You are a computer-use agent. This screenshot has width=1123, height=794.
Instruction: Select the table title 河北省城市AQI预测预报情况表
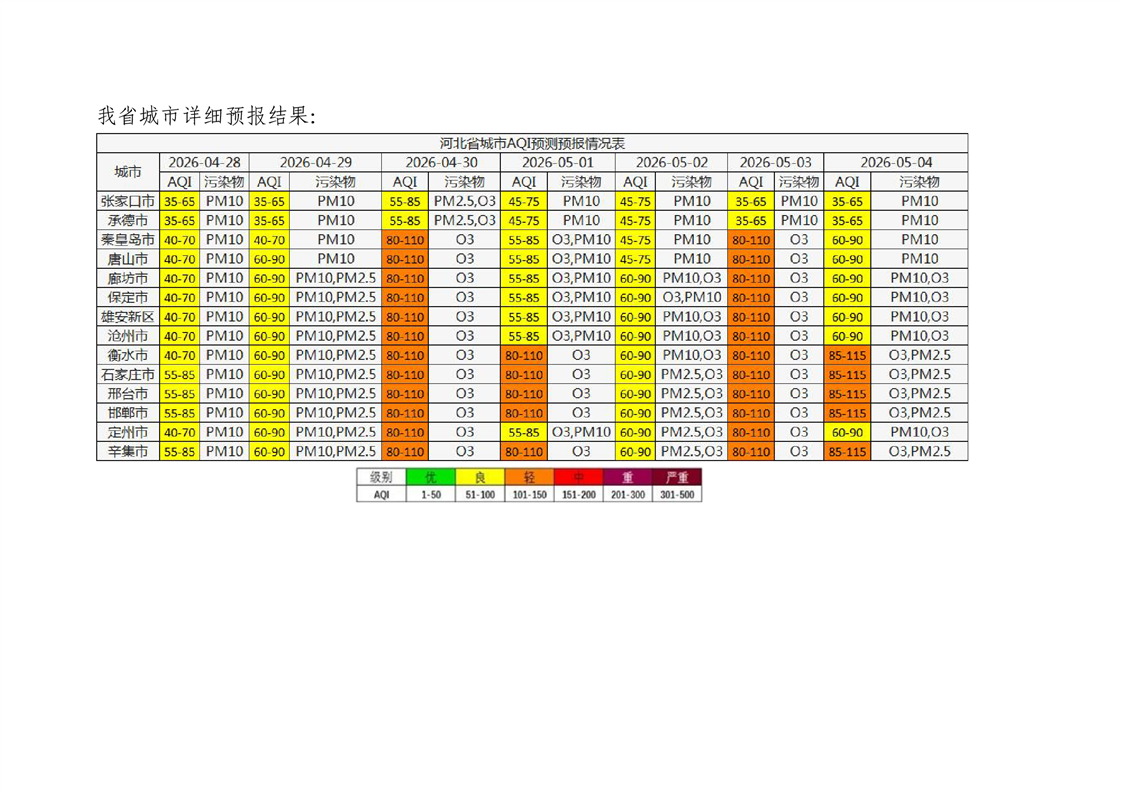point(532,143)
